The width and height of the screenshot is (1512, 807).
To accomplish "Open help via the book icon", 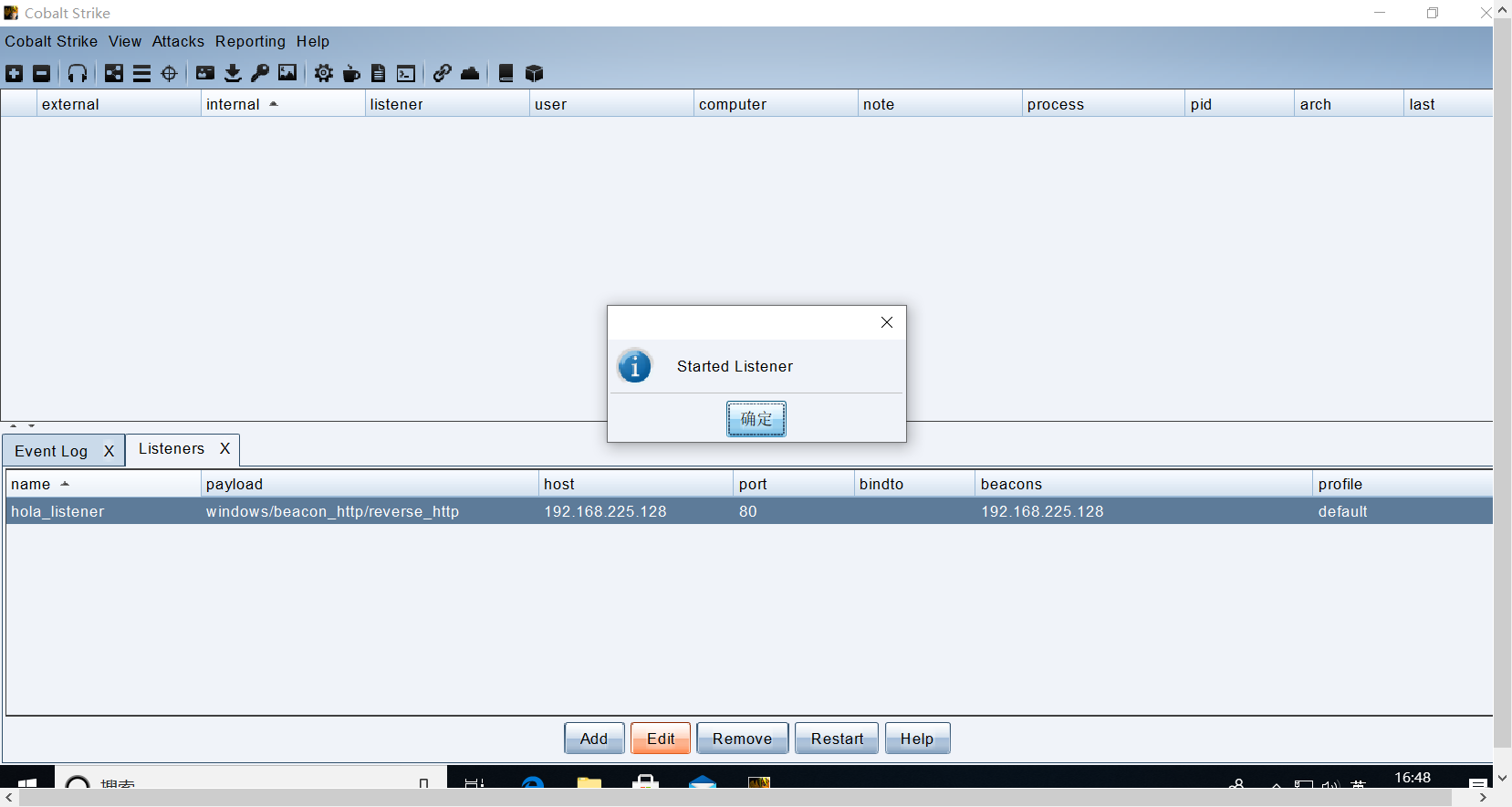I will 506,74.
